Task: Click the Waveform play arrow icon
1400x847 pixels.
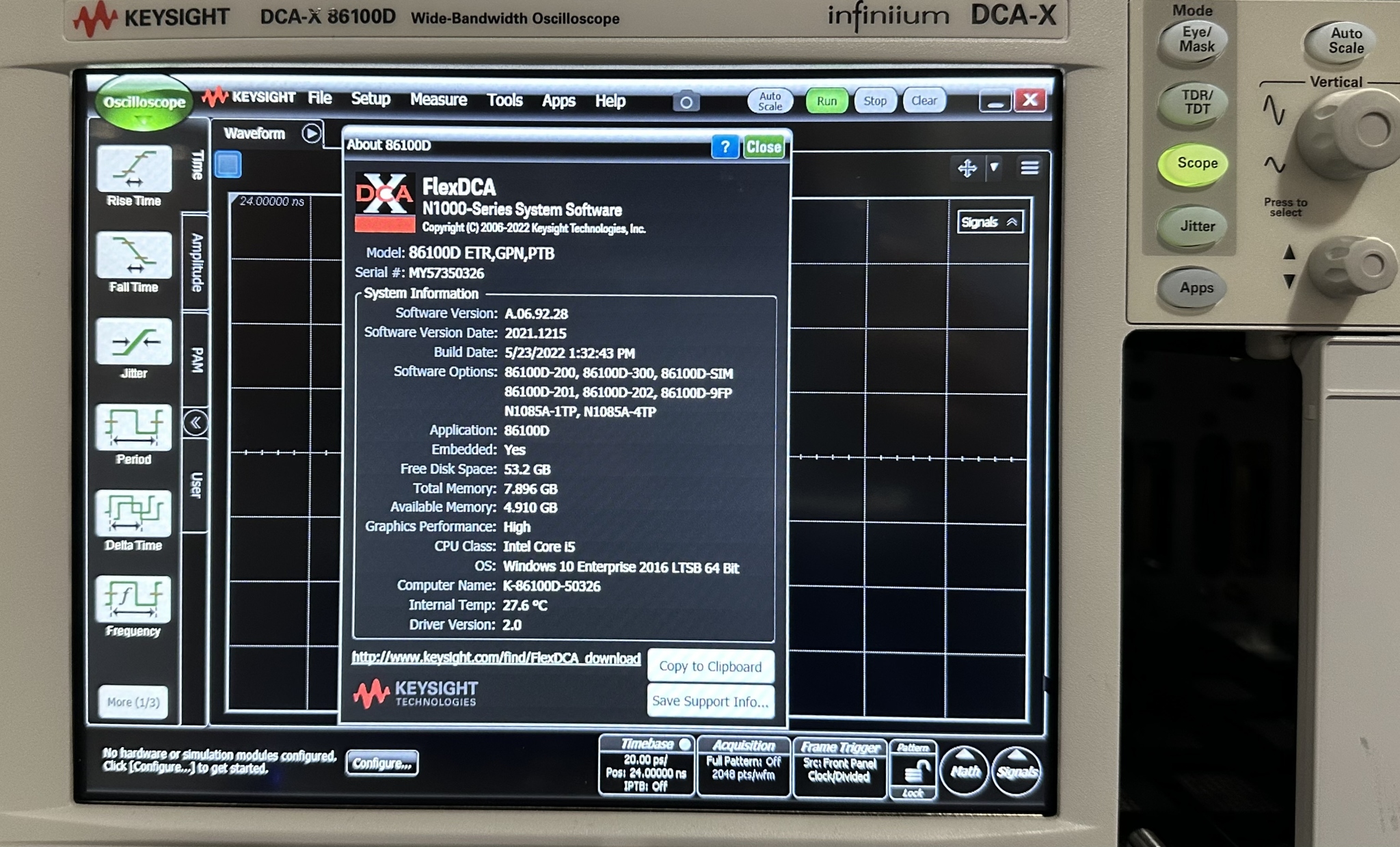Action: pyautogui.click(x=311, y=133)
